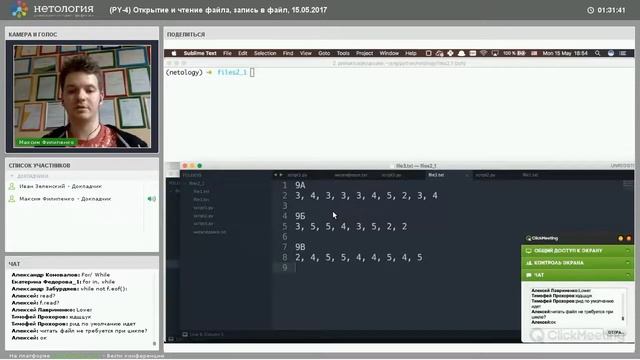Click the grades line 2, 4, 5, 5, 4, 4, 5, 4, 5
Viewport: 640px width, 360px height.
click(359, 258)
